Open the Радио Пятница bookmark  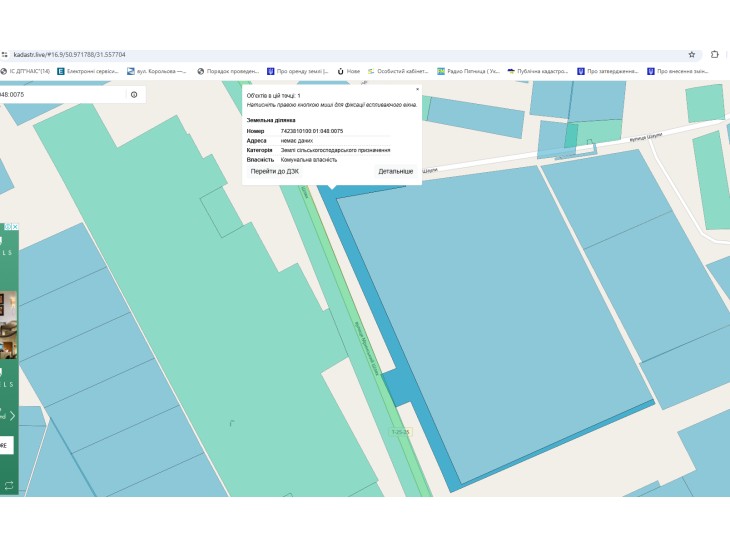[468, 71]
